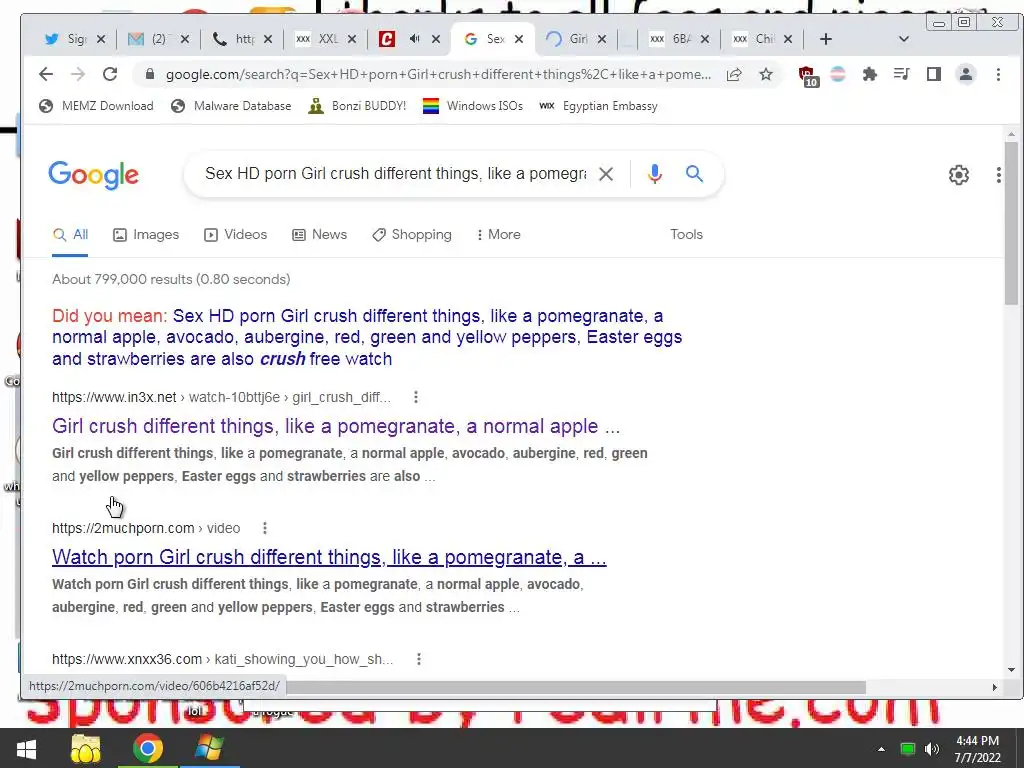
Task: Open the Extensions puzzle piece menu
Action: pyautogui.click(x=869, y=74)
